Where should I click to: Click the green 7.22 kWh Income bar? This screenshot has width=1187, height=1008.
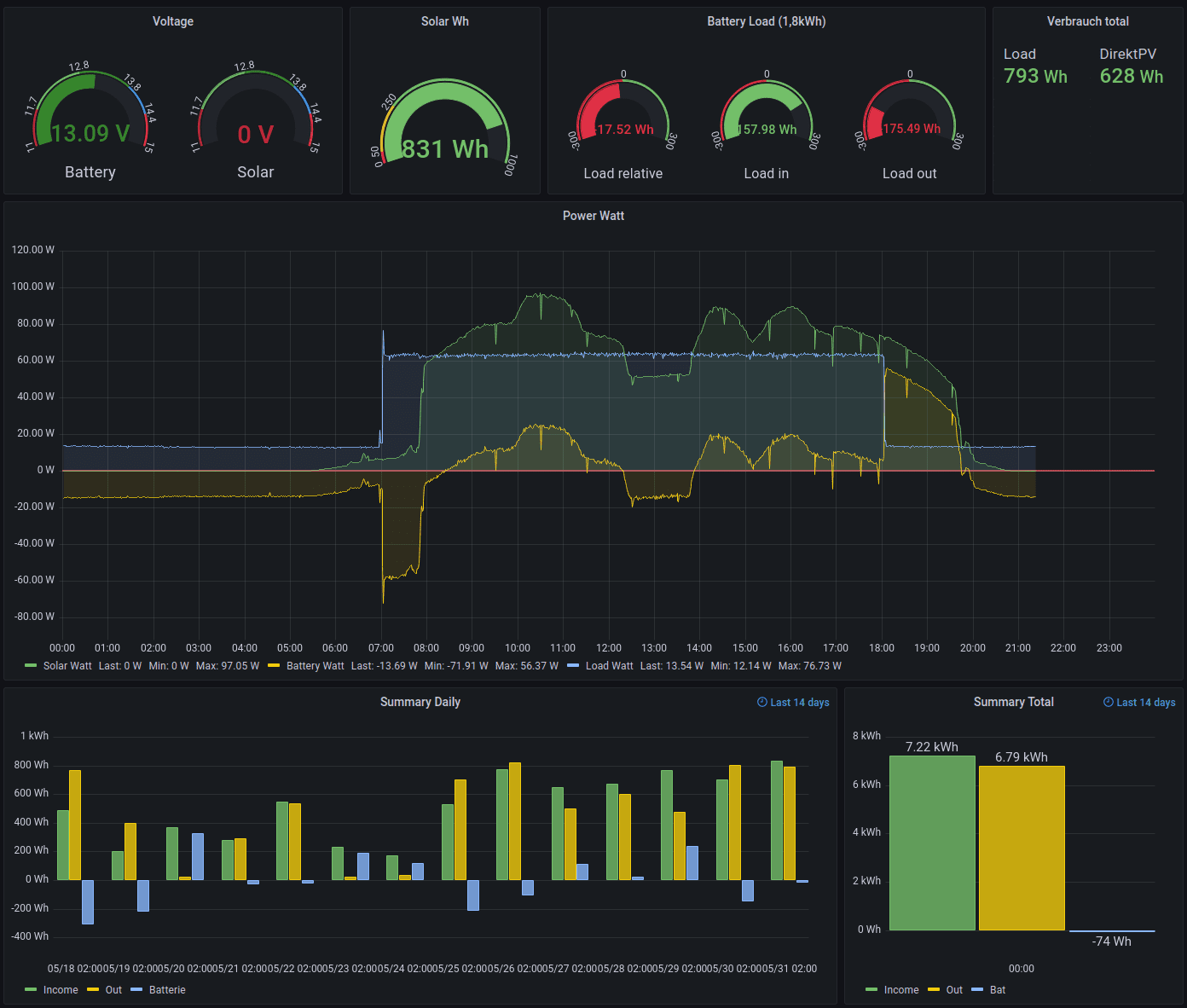click(932, 843)
